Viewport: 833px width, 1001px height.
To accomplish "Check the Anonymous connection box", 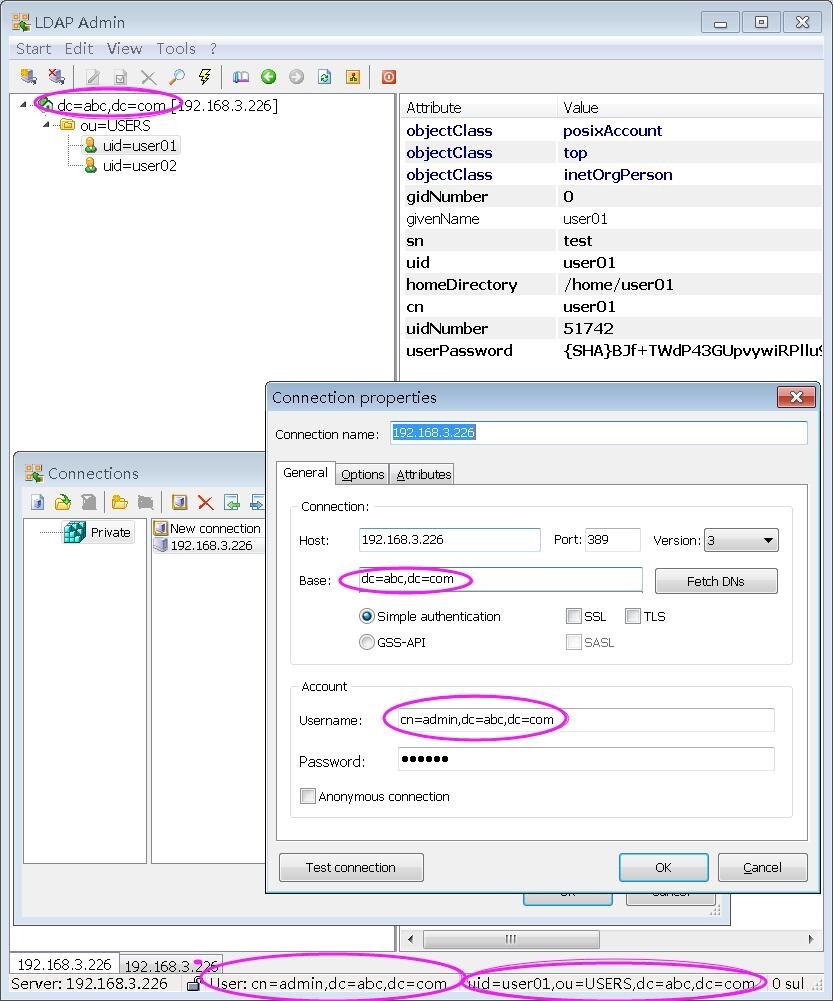I will coord(308,796).
